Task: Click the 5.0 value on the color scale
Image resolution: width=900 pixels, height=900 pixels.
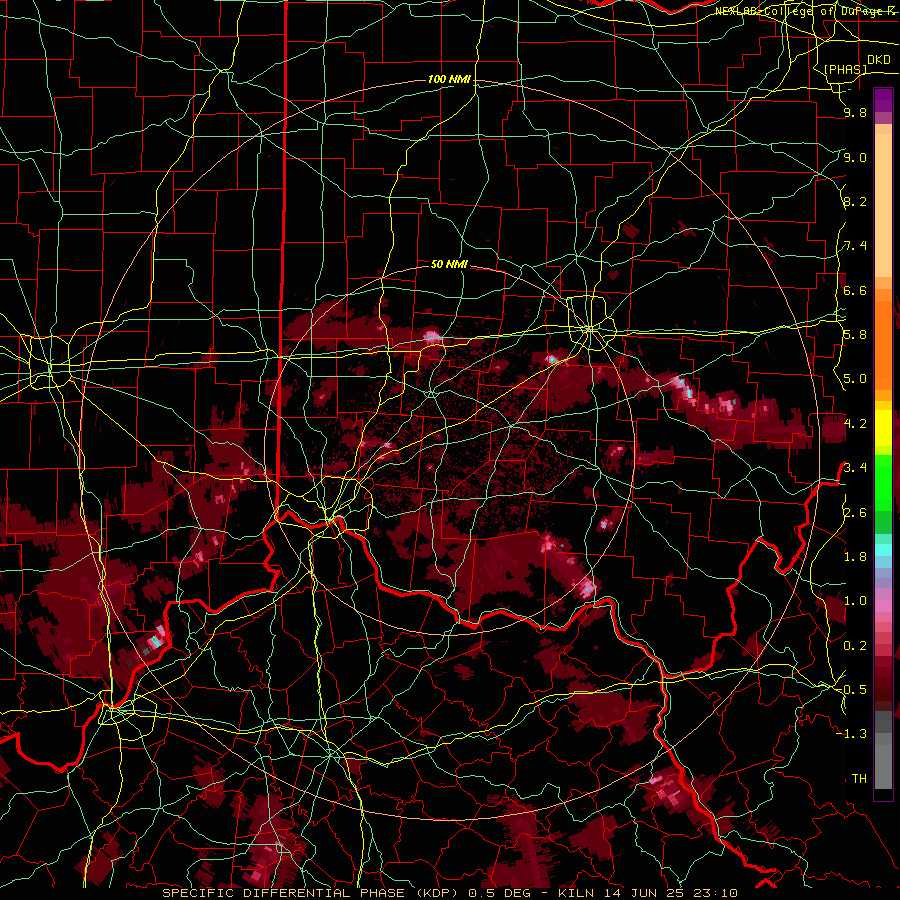Action: pos(855,379)
